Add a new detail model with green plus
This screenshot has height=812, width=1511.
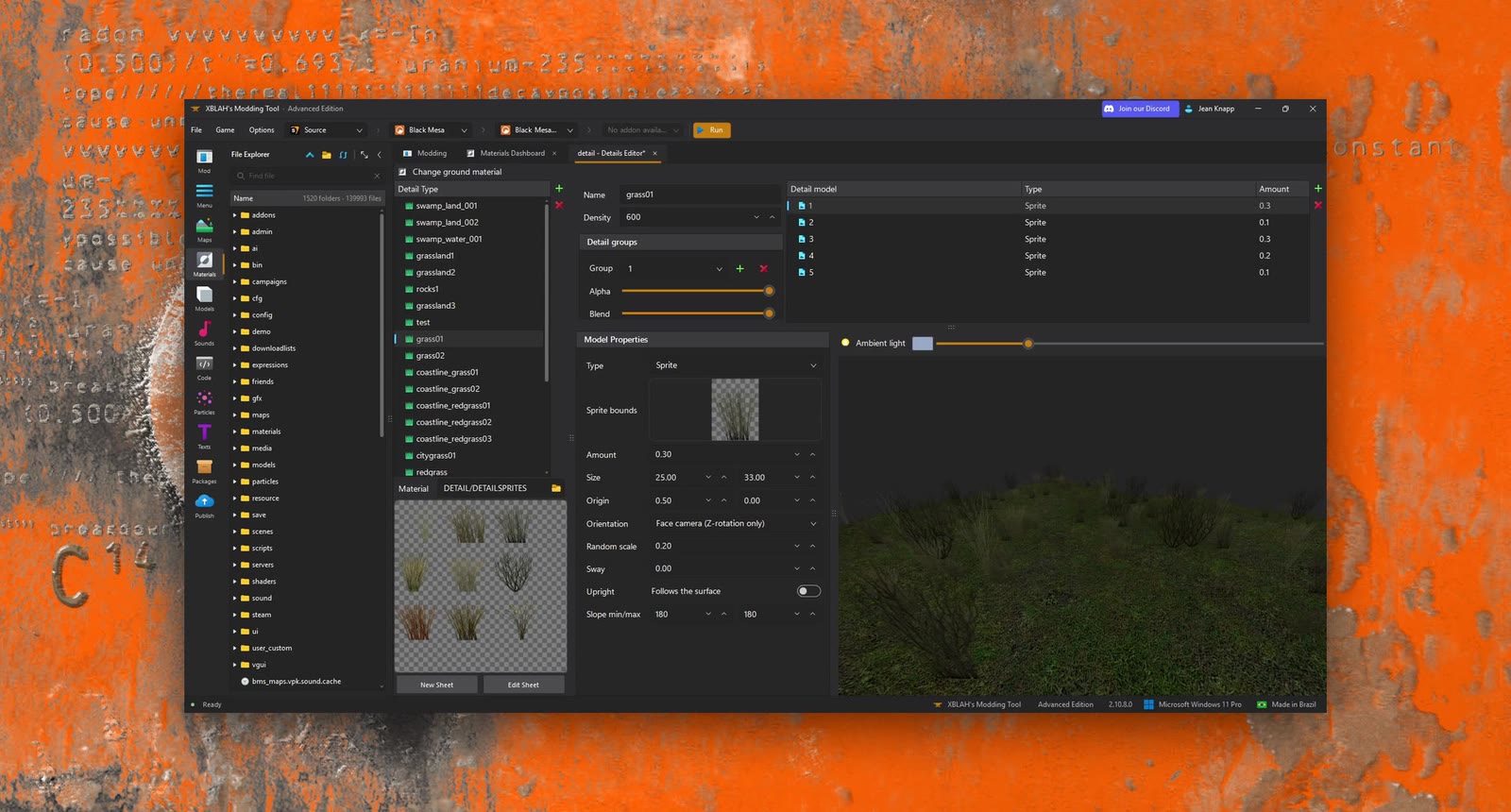coord(1317,189)
